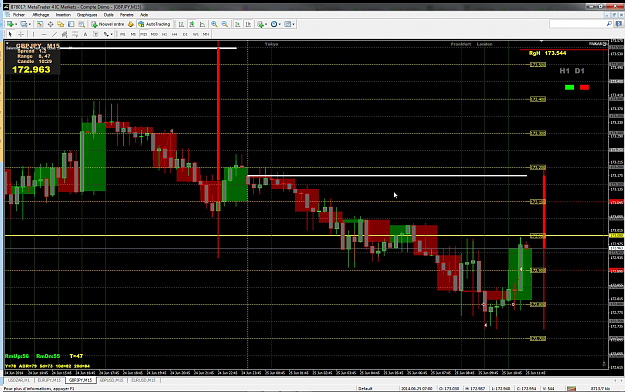This screenshot has width=625, height=392.
Task: Click the periods clock icon
Action: pyautogui.click(x=274, y=24)
